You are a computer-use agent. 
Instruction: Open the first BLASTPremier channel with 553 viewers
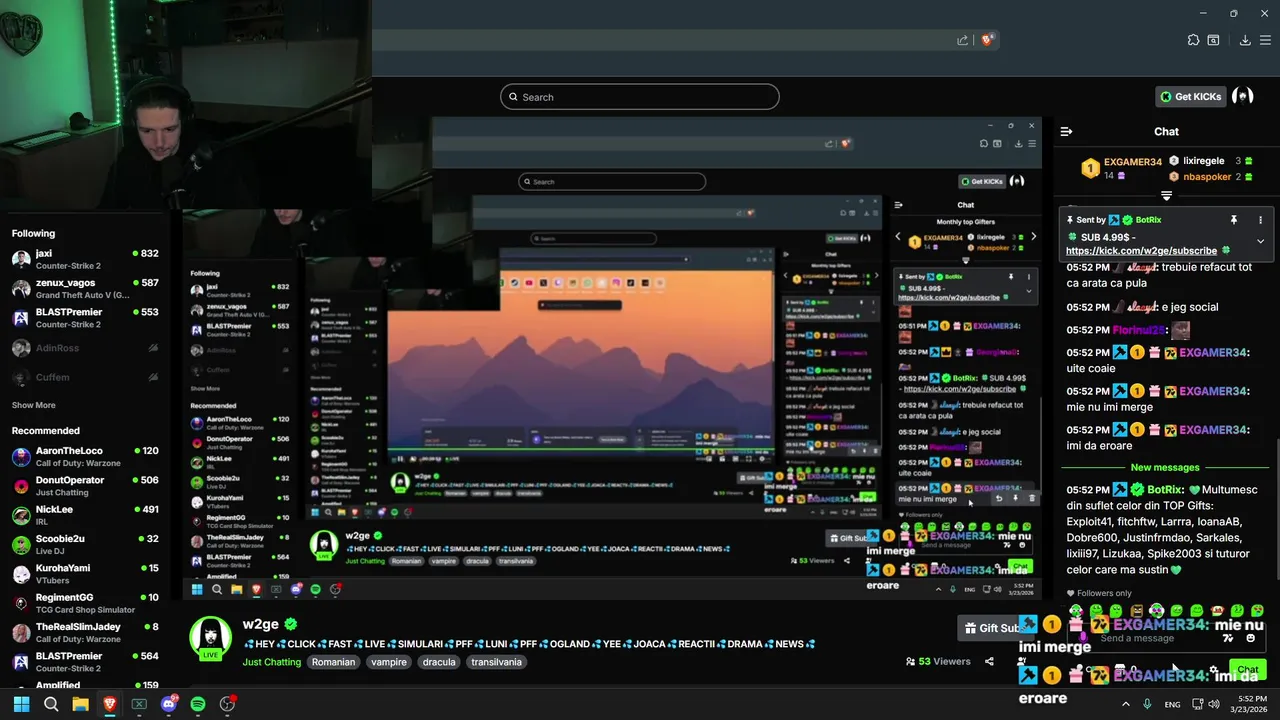(85, 317)
